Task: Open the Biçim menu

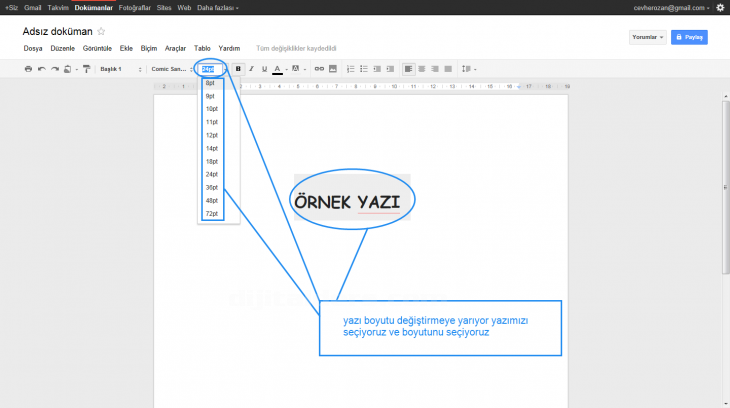Action: point(149,48)
